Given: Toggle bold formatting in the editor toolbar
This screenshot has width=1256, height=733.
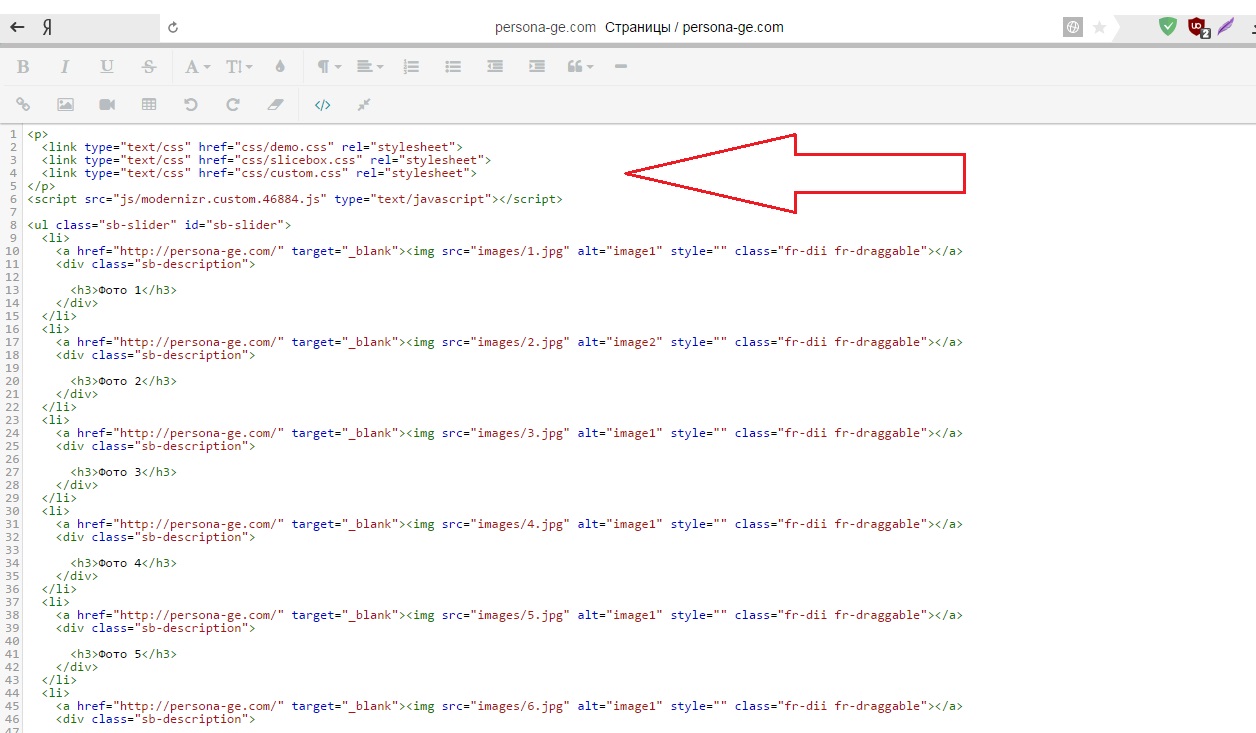Looking at the screenshot, I should [x=23, y=67].
